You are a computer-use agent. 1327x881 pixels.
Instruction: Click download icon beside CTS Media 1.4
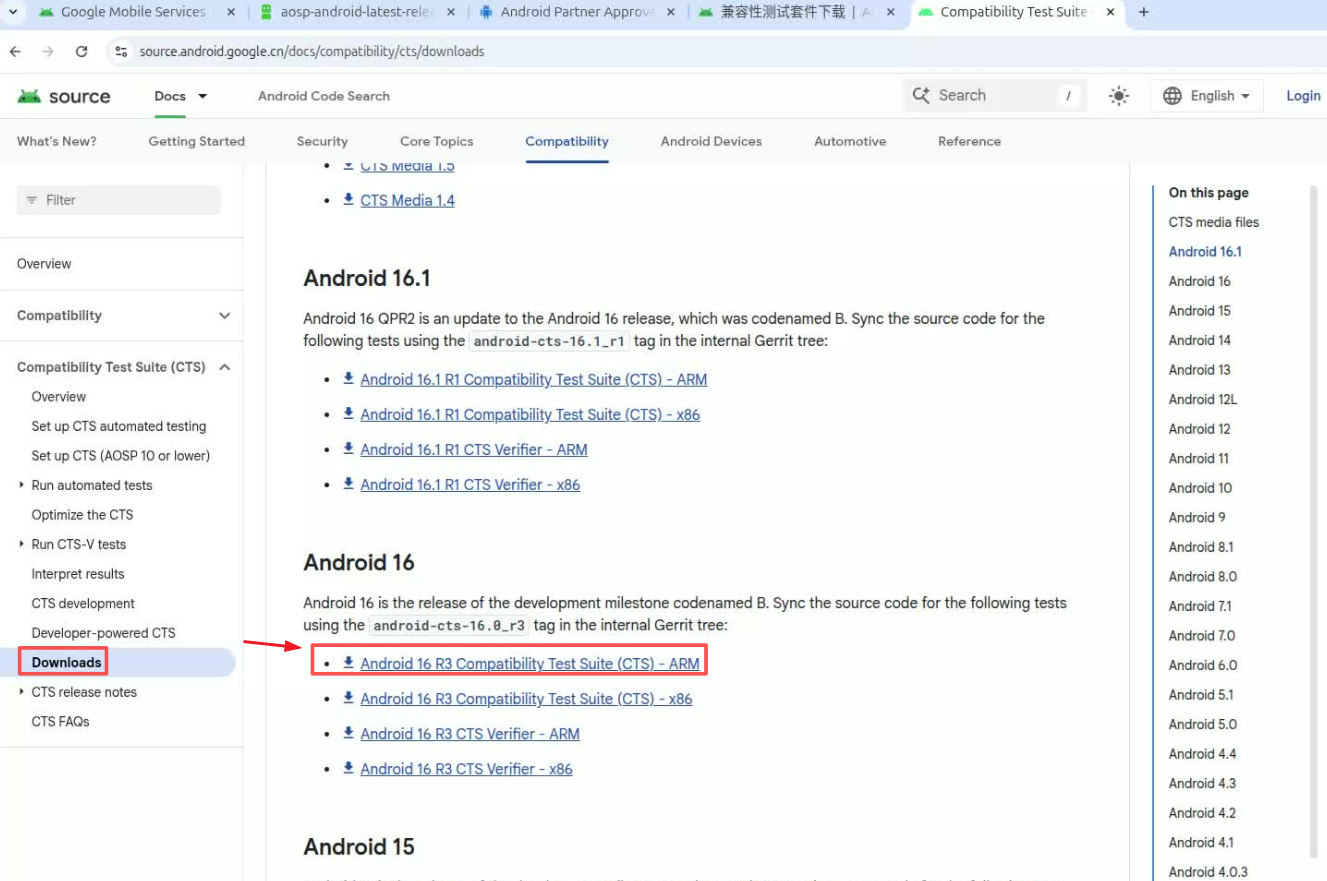pyautogui.click(x=349, y=200)
